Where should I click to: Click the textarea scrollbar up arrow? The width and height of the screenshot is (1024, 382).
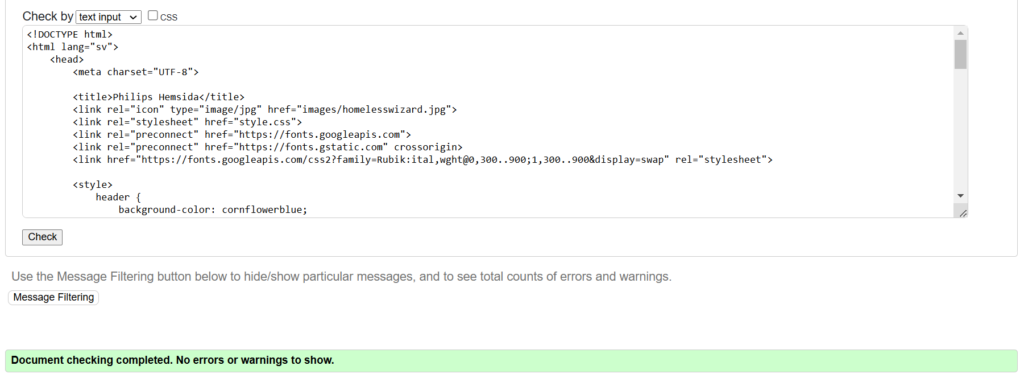tap(960, 33)
